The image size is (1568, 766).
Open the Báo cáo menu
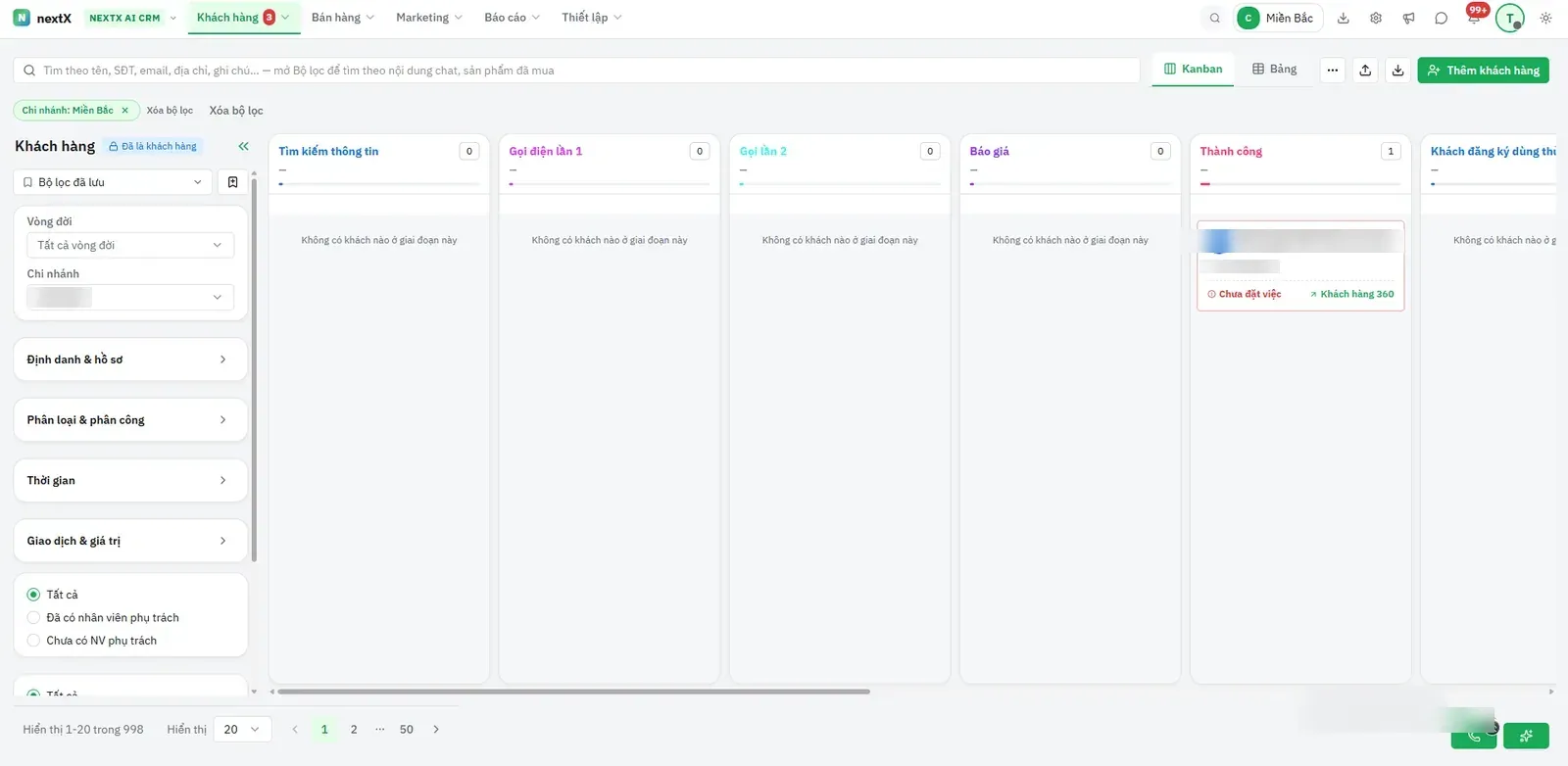(x=513, y=18)
